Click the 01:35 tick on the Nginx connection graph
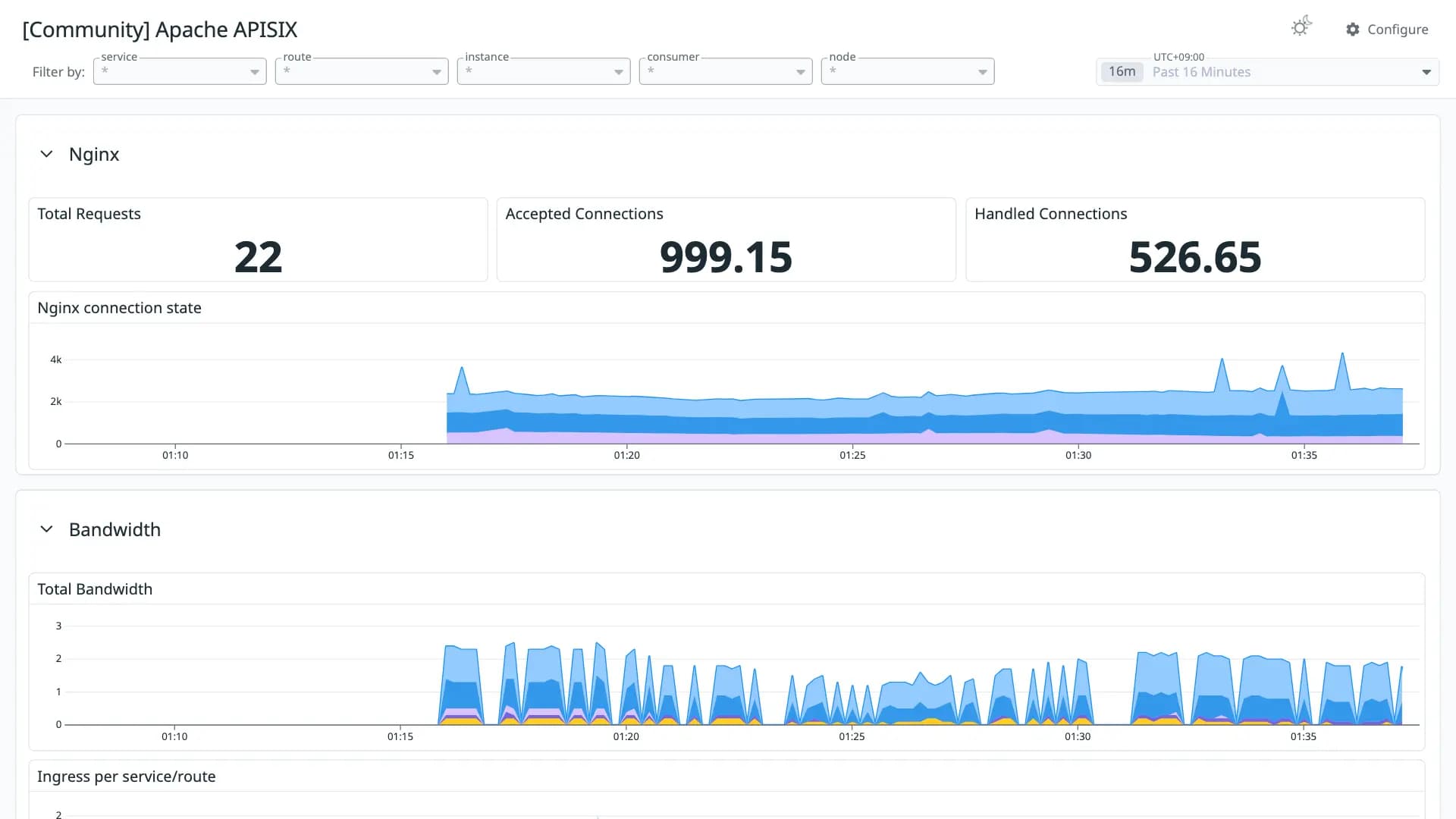 click(1304, 455)
